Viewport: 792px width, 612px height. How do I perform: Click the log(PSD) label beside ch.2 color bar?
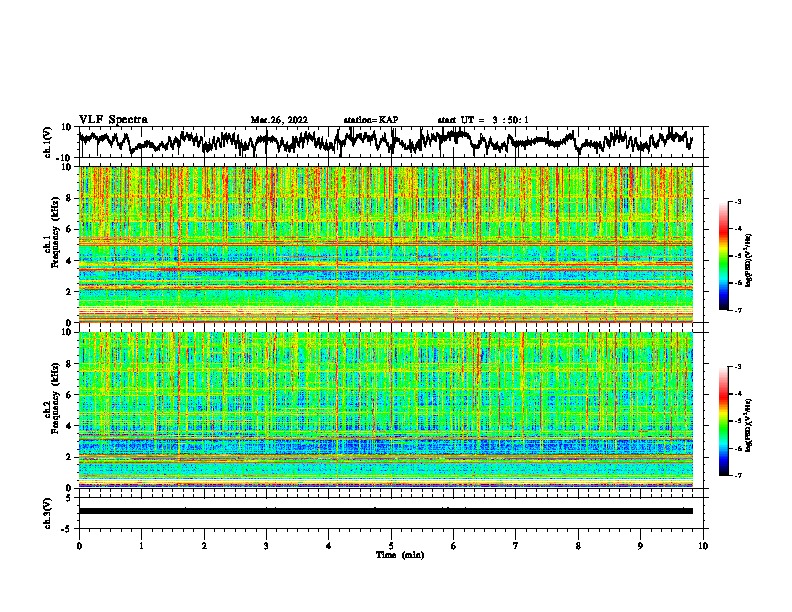749,425
